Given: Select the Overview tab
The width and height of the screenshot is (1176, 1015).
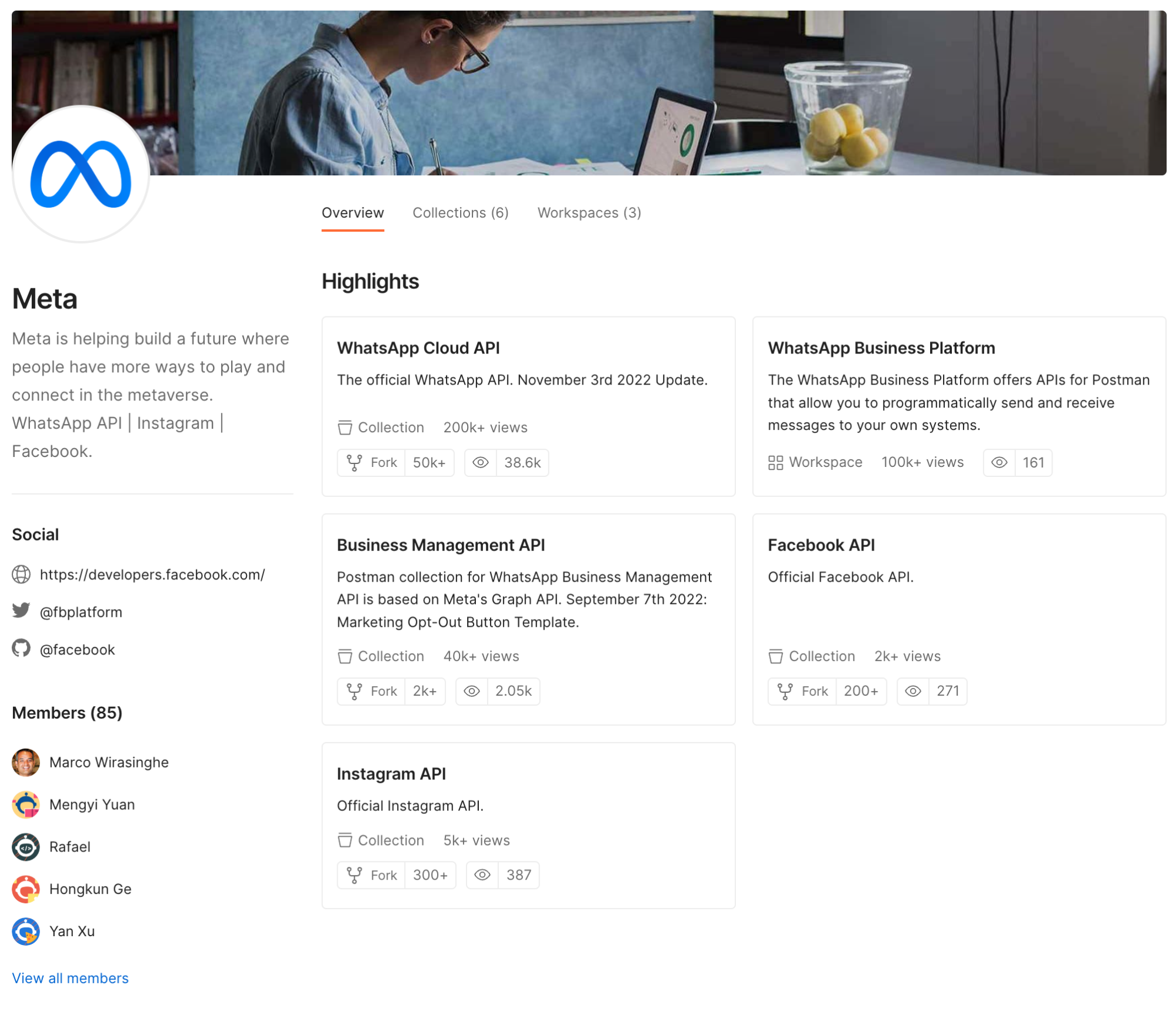Looking at the screenshot, I should [353, 213].
